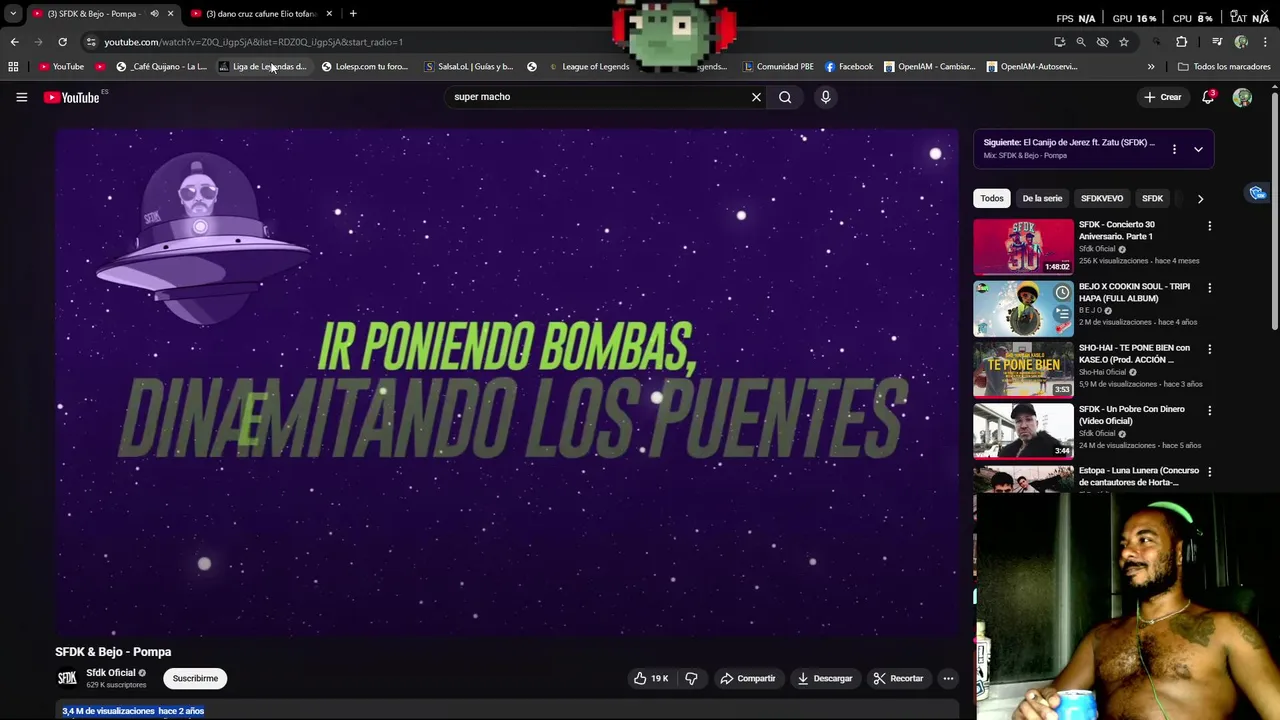Open browser media controls icon
The image size is (1280, 720).
(1217, 42)
